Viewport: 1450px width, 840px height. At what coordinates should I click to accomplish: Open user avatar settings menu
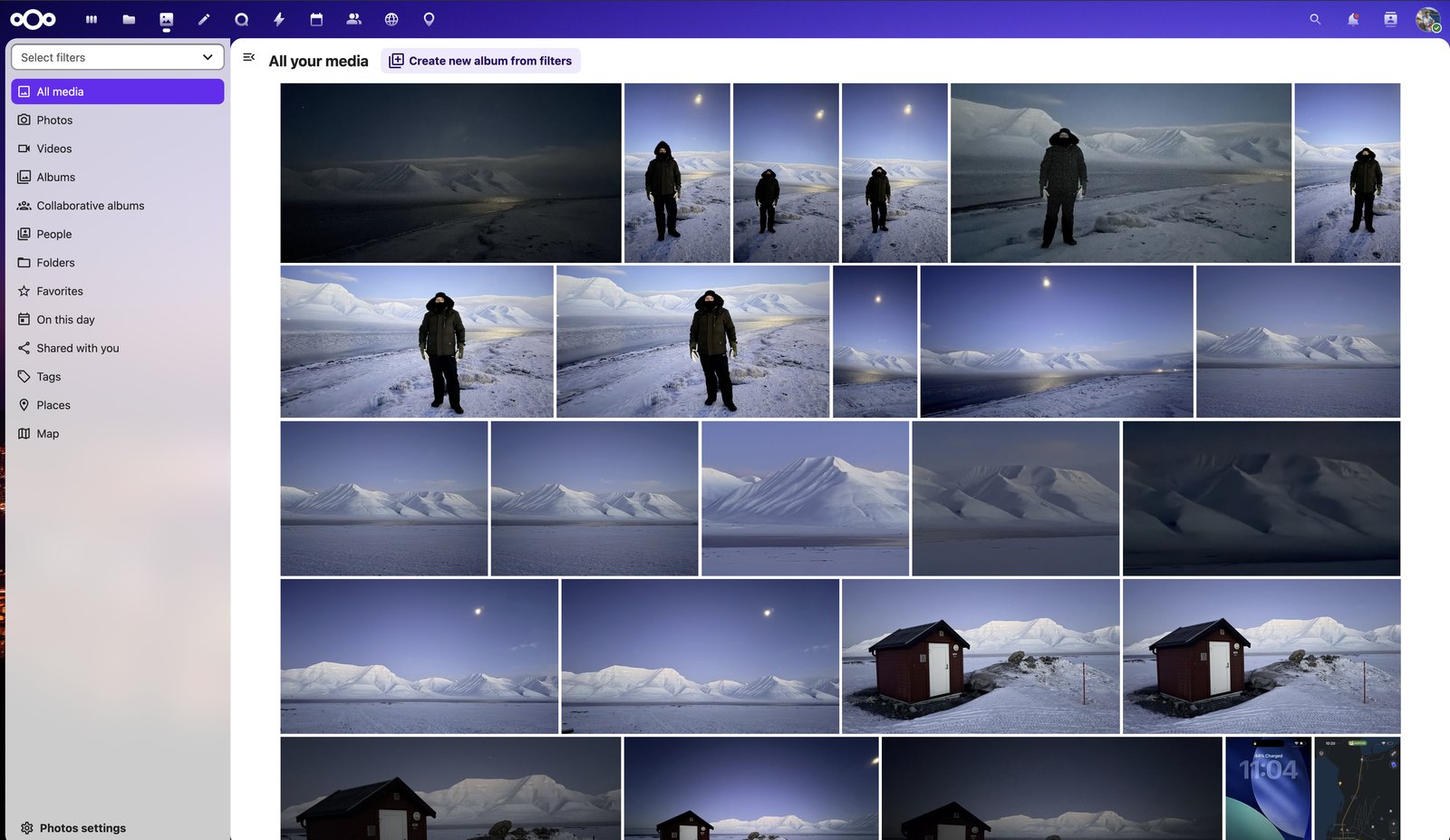(x=1428, y=19)
